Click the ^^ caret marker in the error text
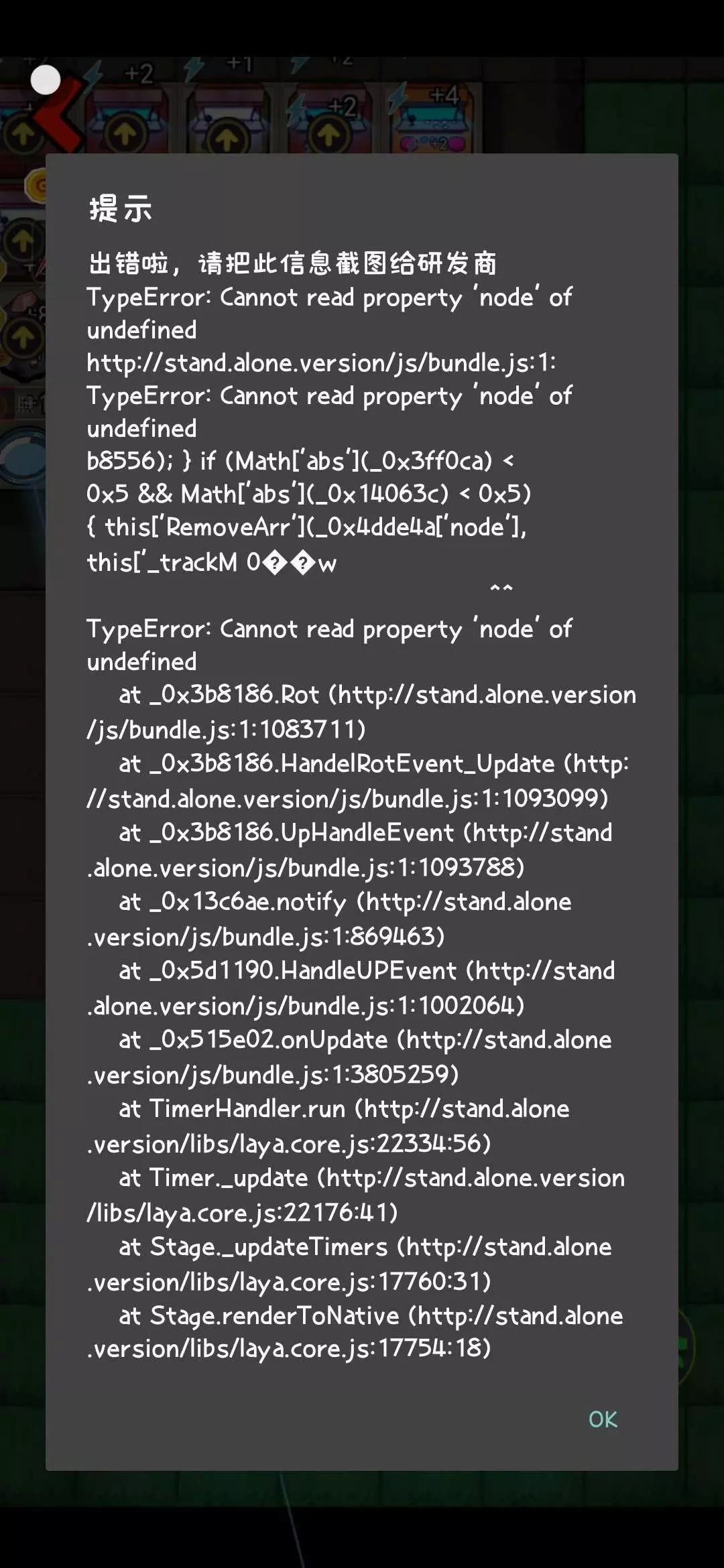724x1568 pixels. click(x=501, y=588)
